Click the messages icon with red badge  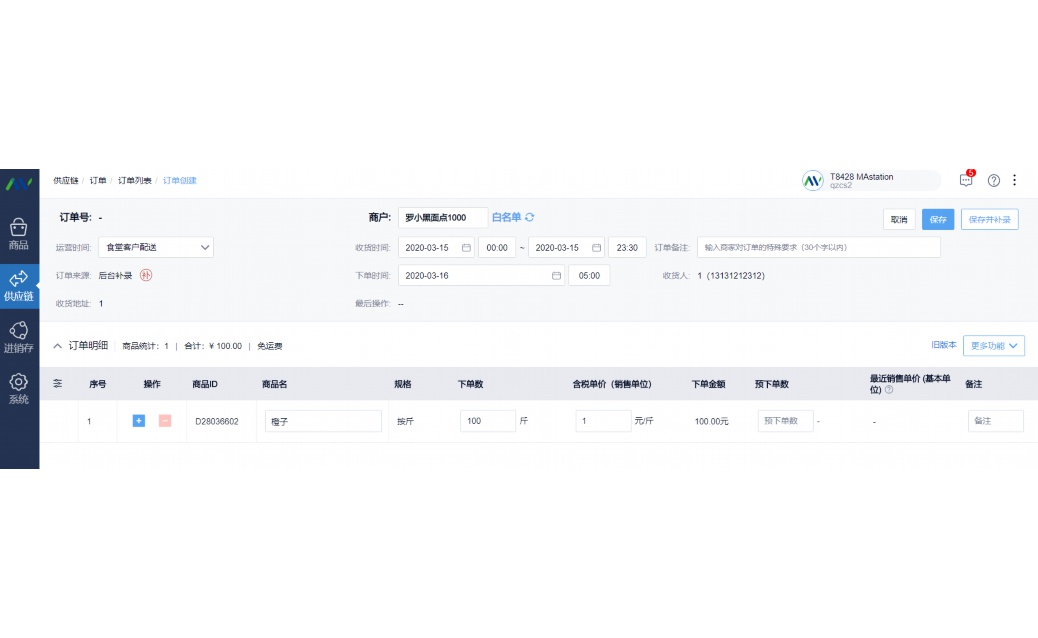pyautogui.click(x=966, y=180)
